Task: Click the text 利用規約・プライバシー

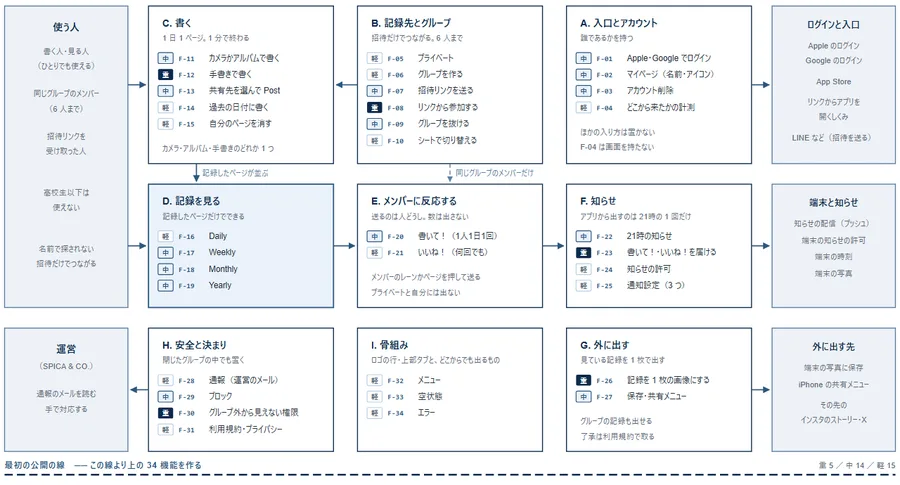Action: (246, 429)
